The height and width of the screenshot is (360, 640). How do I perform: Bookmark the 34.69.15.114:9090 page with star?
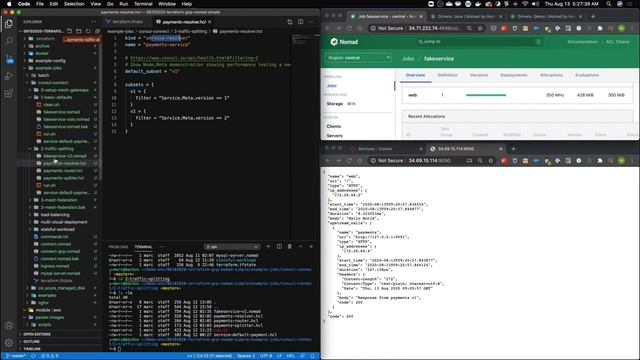click(x=491, y=160)
